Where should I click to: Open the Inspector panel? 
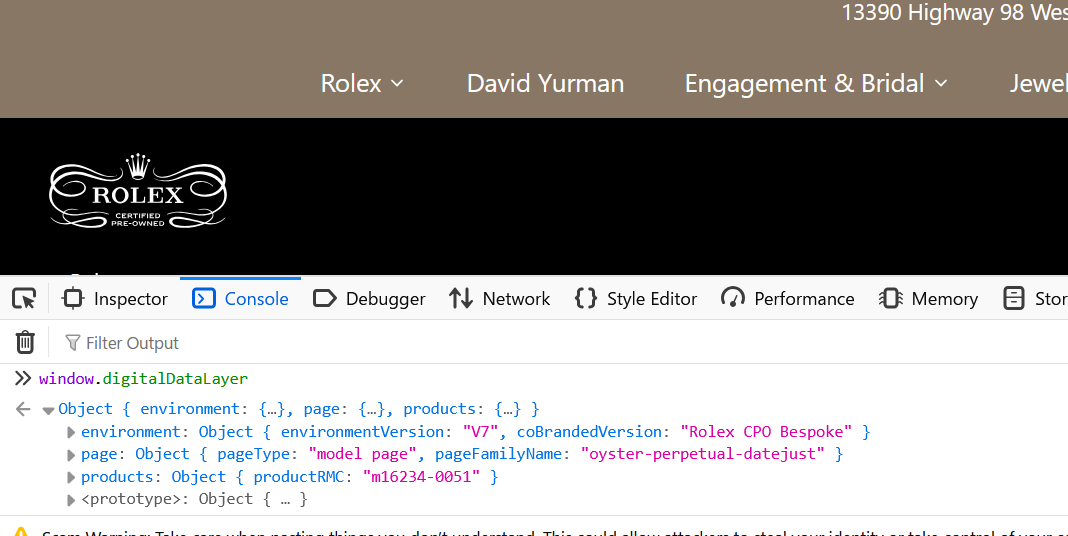coord(114,298)
